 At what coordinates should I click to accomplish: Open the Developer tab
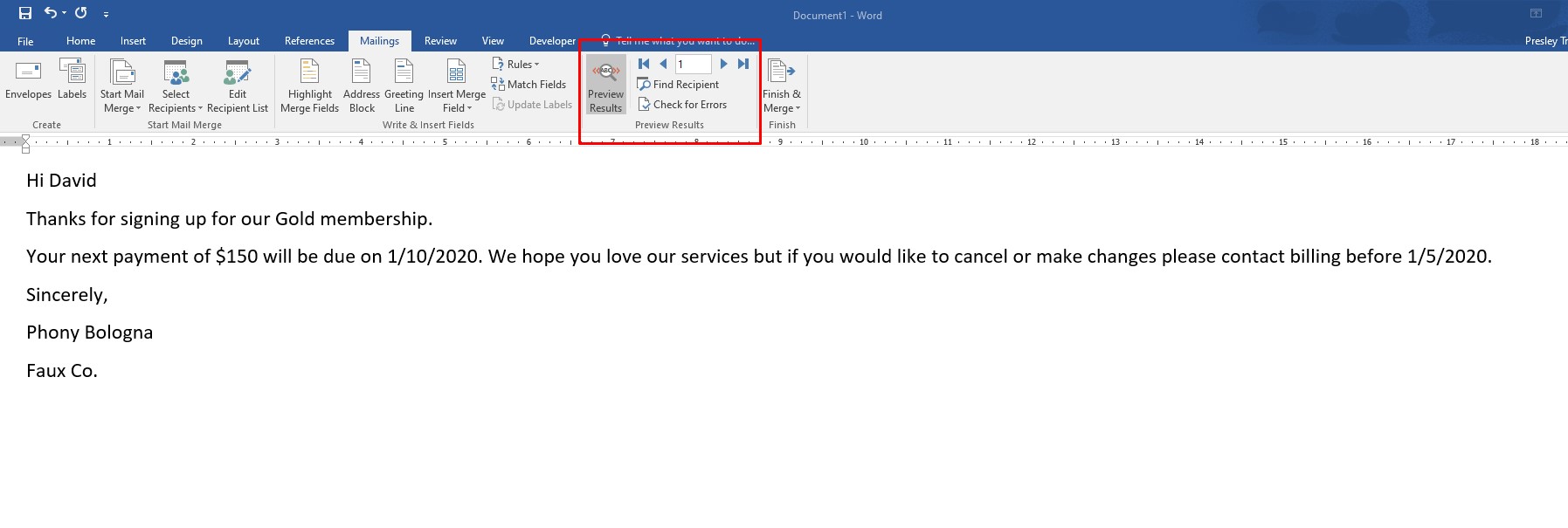(552, 41)
